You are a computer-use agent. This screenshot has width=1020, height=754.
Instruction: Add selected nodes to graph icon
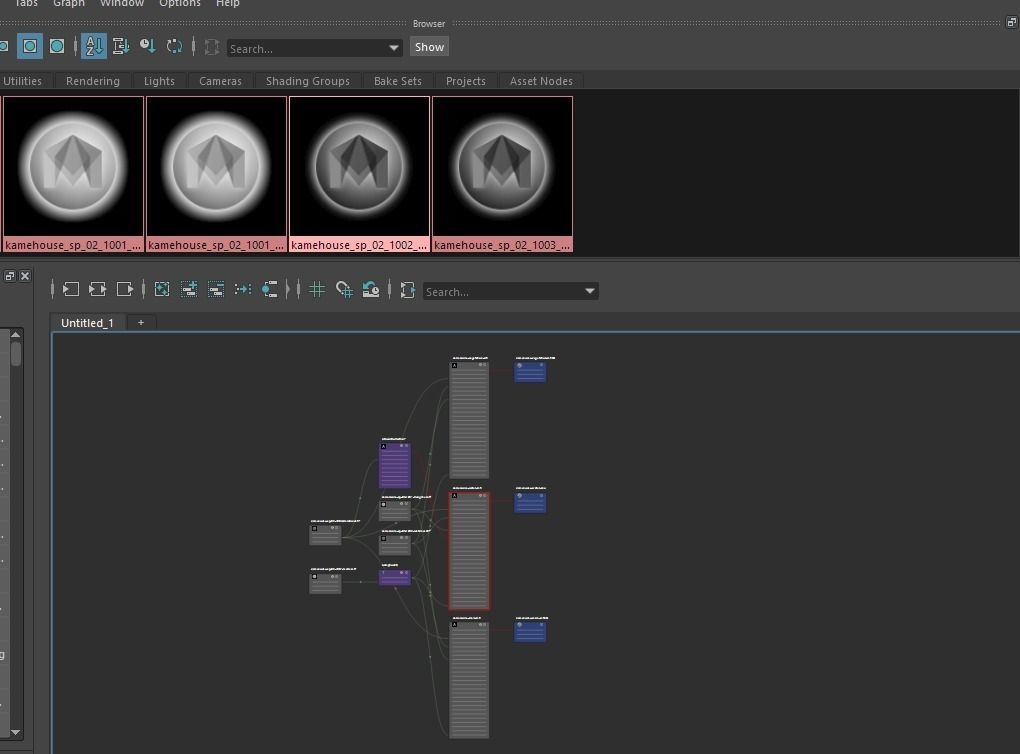[x=189, y=289]
